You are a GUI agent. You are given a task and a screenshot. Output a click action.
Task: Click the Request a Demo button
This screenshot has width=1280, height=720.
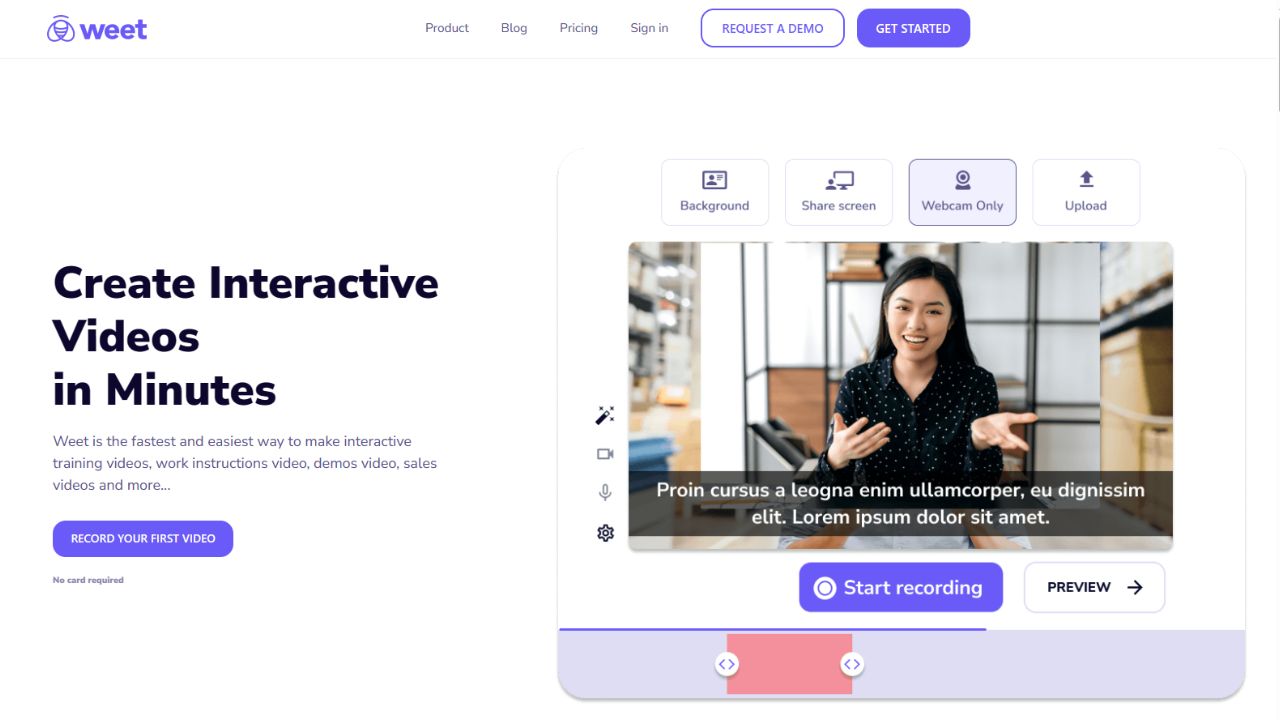pos(773,28)
